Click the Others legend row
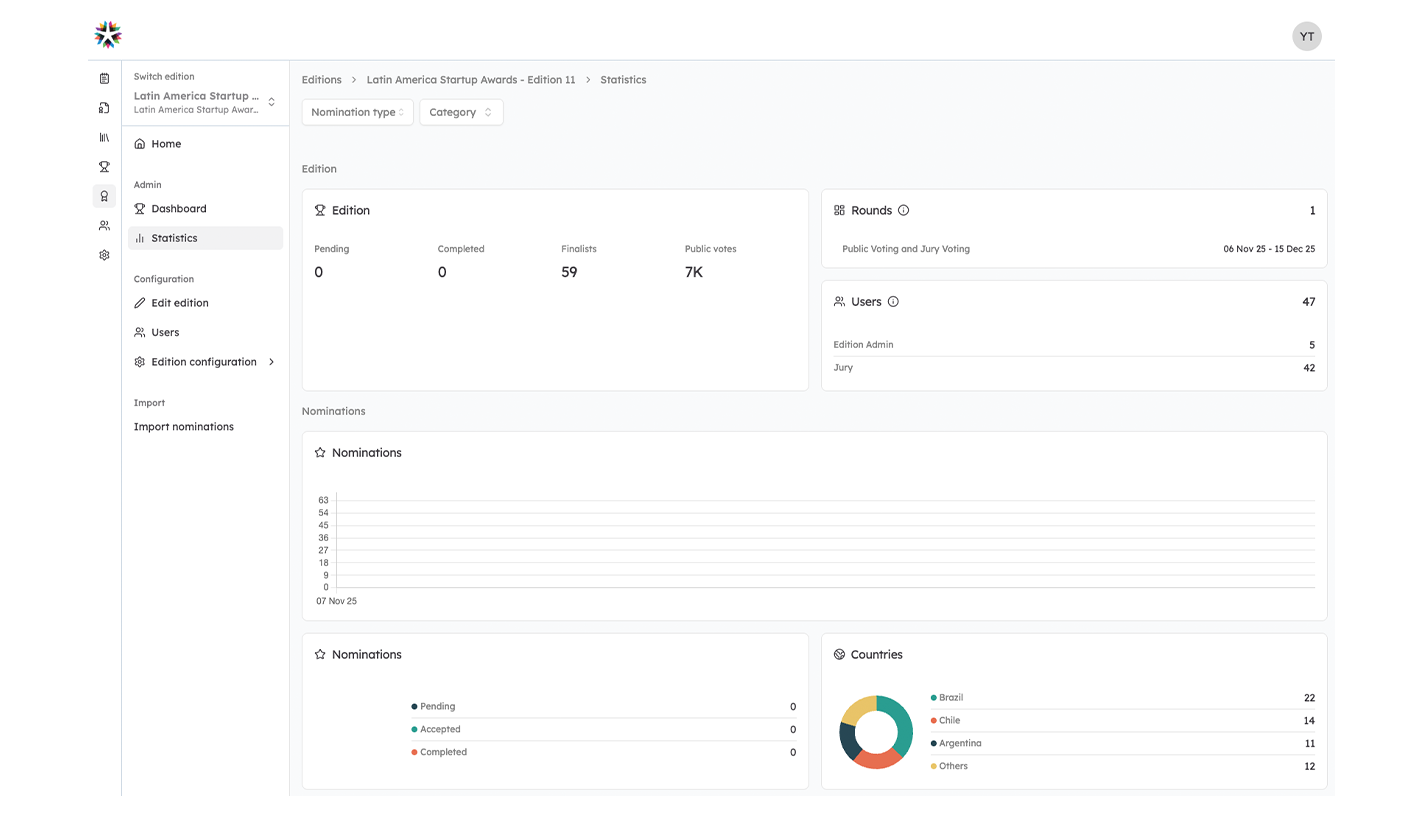 click(1122, 767)
